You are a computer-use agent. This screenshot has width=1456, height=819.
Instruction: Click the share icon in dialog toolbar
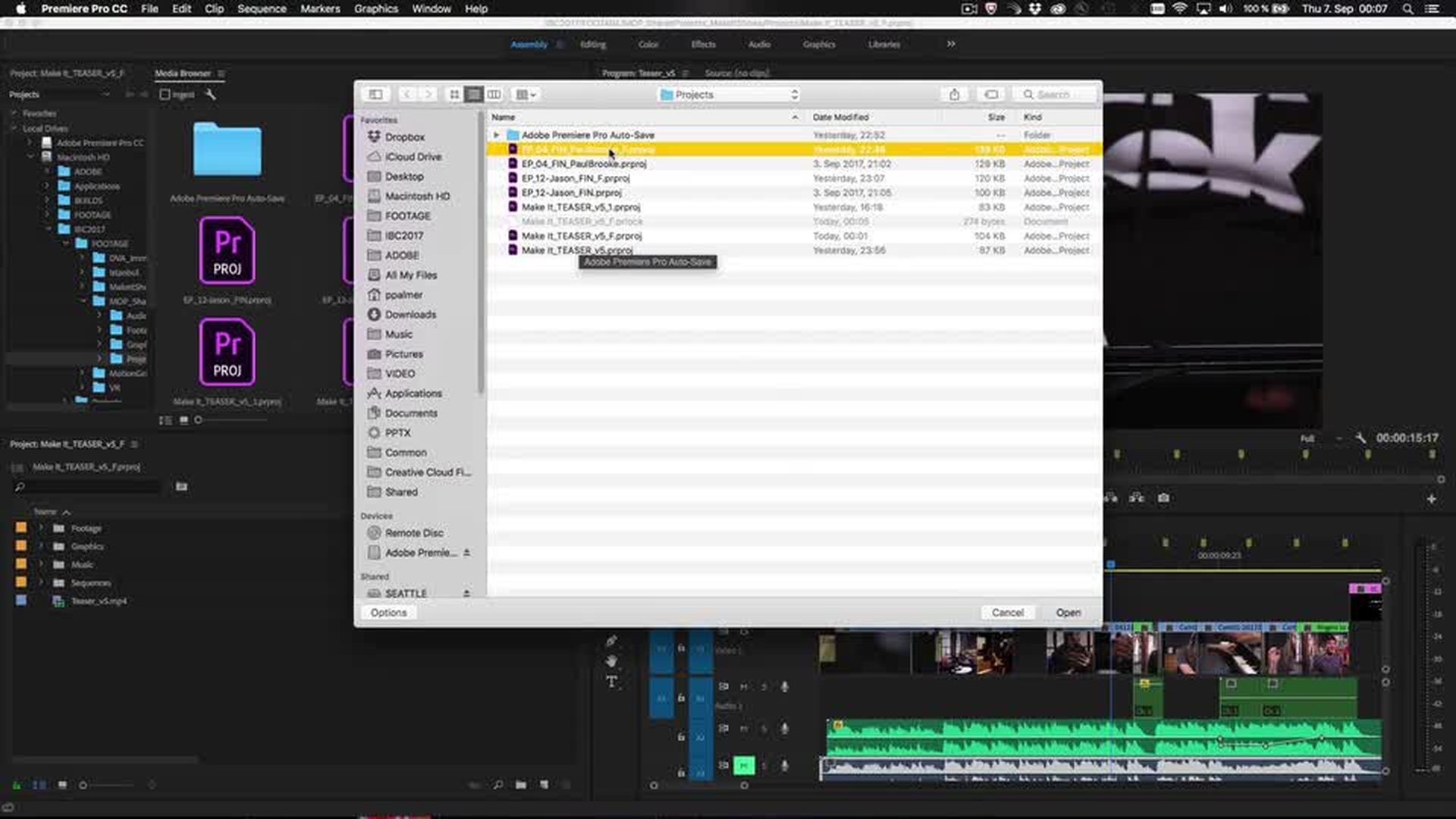coord(954,94)
